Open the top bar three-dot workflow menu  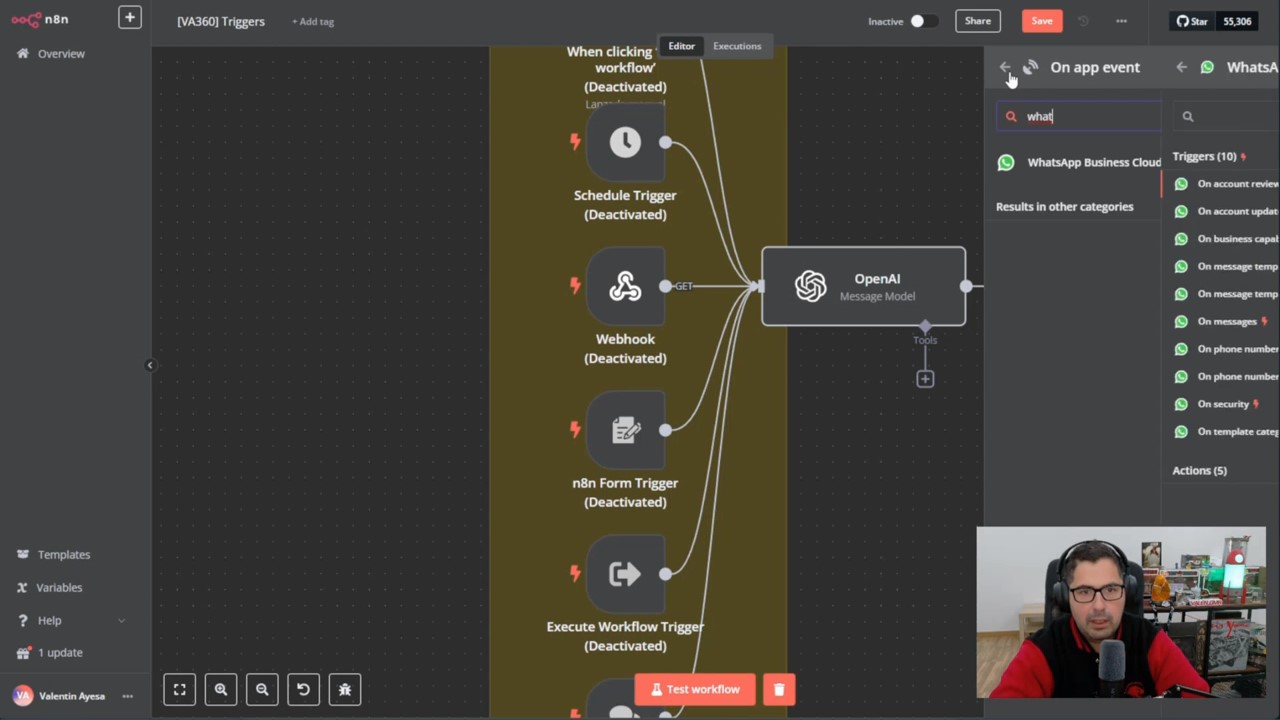coord(1121,21)
